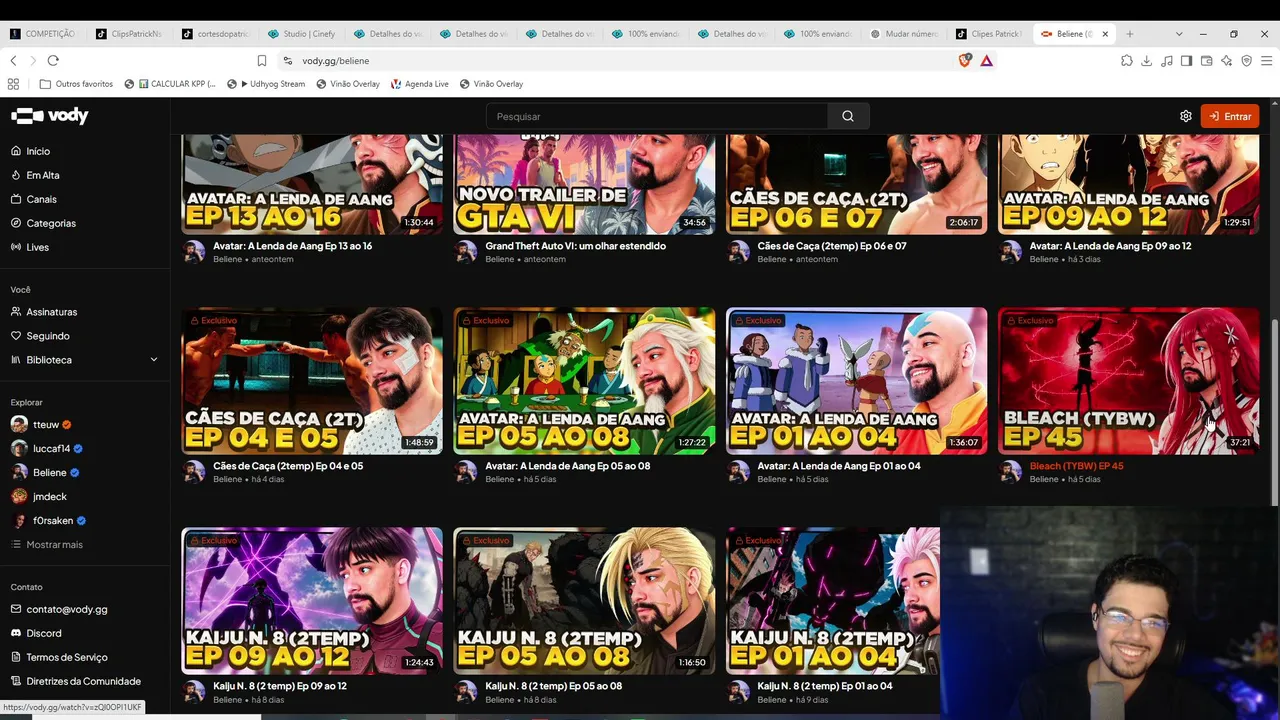The width and height of the screenshot is (1280, 720).
Task: Click the Diretrizes da Comunidade icon
Action: (16, 681)
